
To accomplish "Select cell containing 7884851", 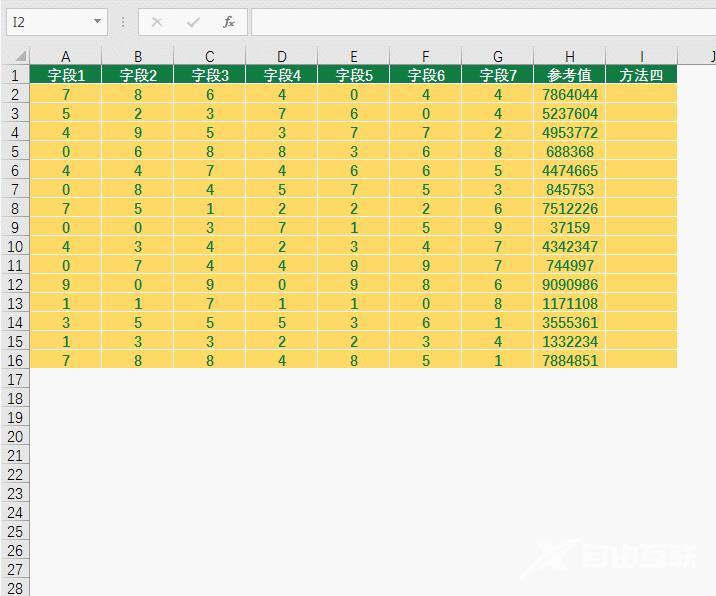I will coord(569,360).
